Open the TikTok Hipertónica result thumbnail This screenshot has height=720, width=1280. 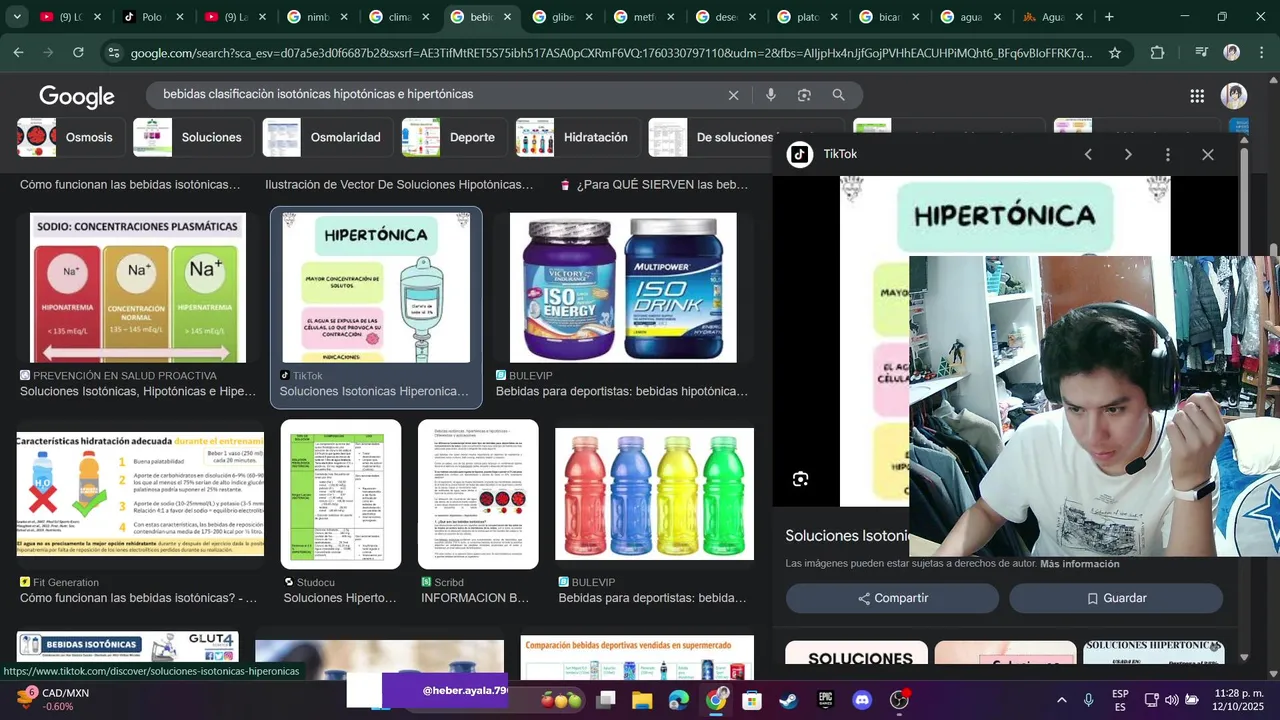point(376,288)
